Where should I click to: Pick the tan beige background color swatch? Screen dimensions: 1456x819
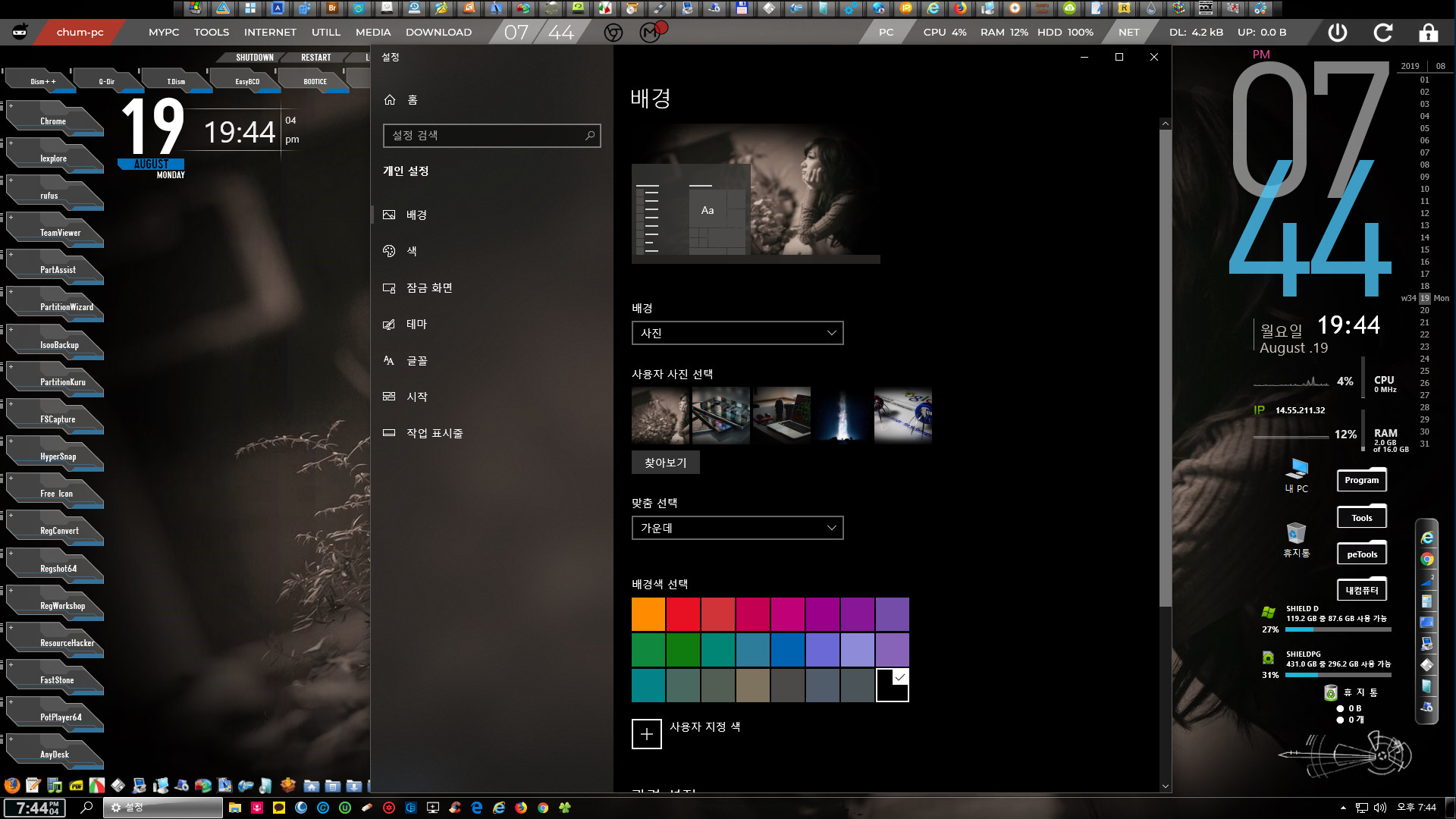point(753,686)
